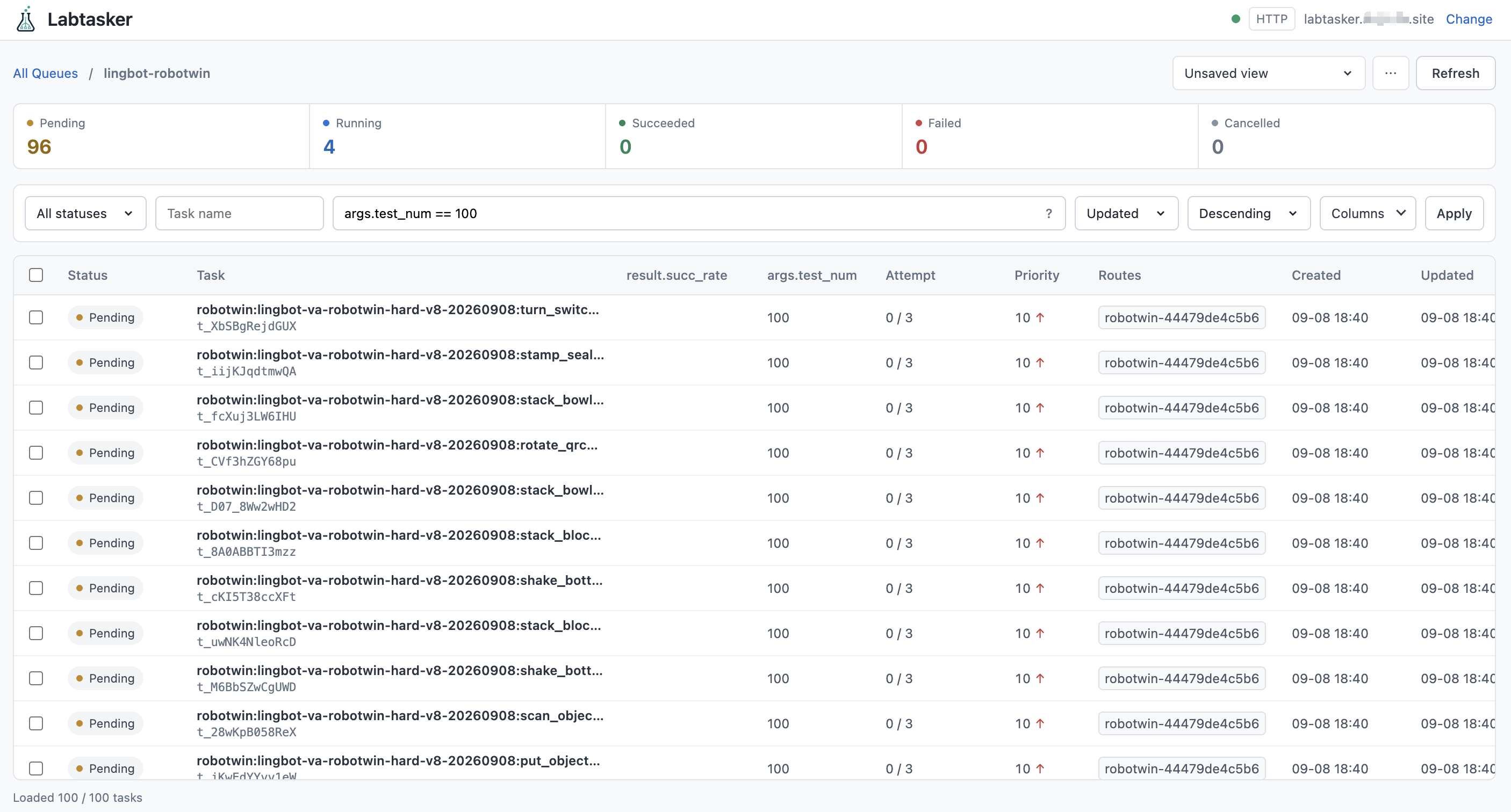Click priority up arrow in turn_switc row
Image resolution: width=1511 pixels, height=812 pixels.
(x=1040, y=318)
